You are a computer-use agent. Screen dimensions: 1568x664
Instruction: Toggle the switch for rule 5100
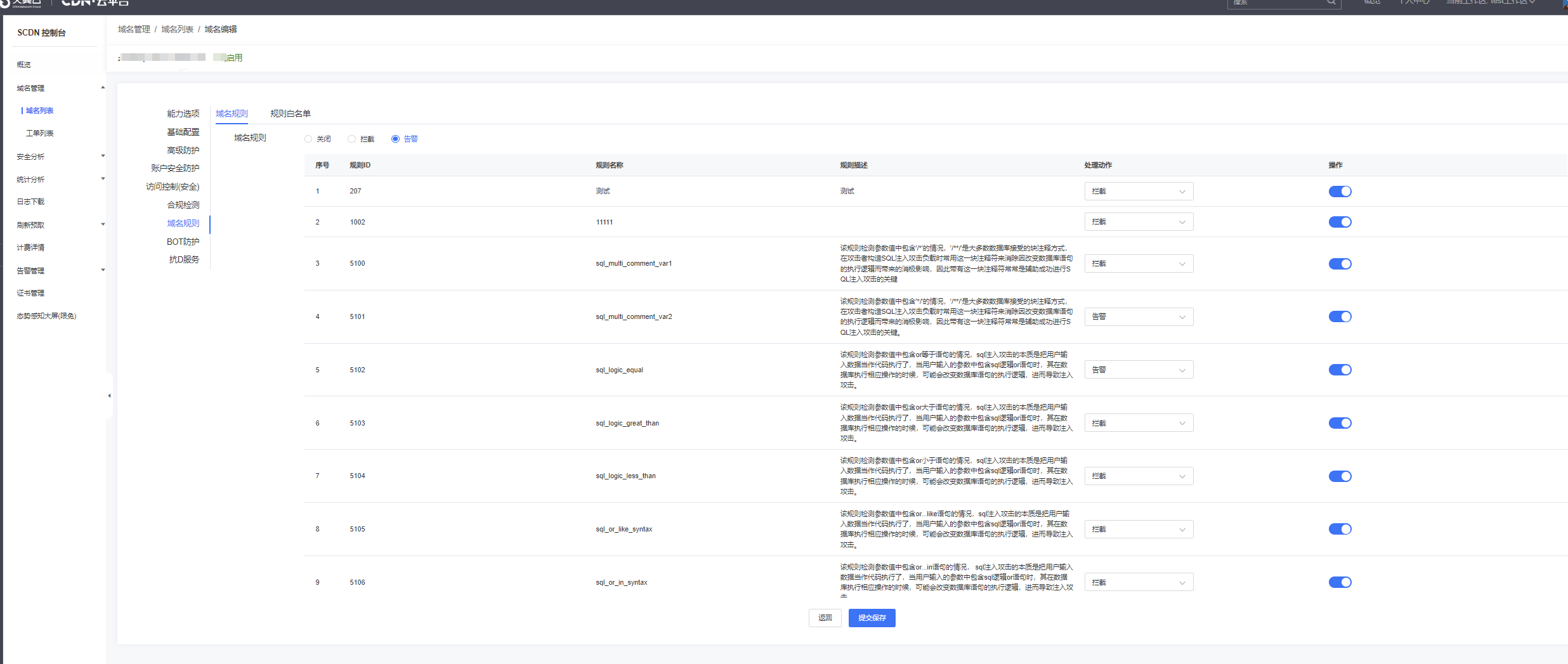pos(1340,264)
